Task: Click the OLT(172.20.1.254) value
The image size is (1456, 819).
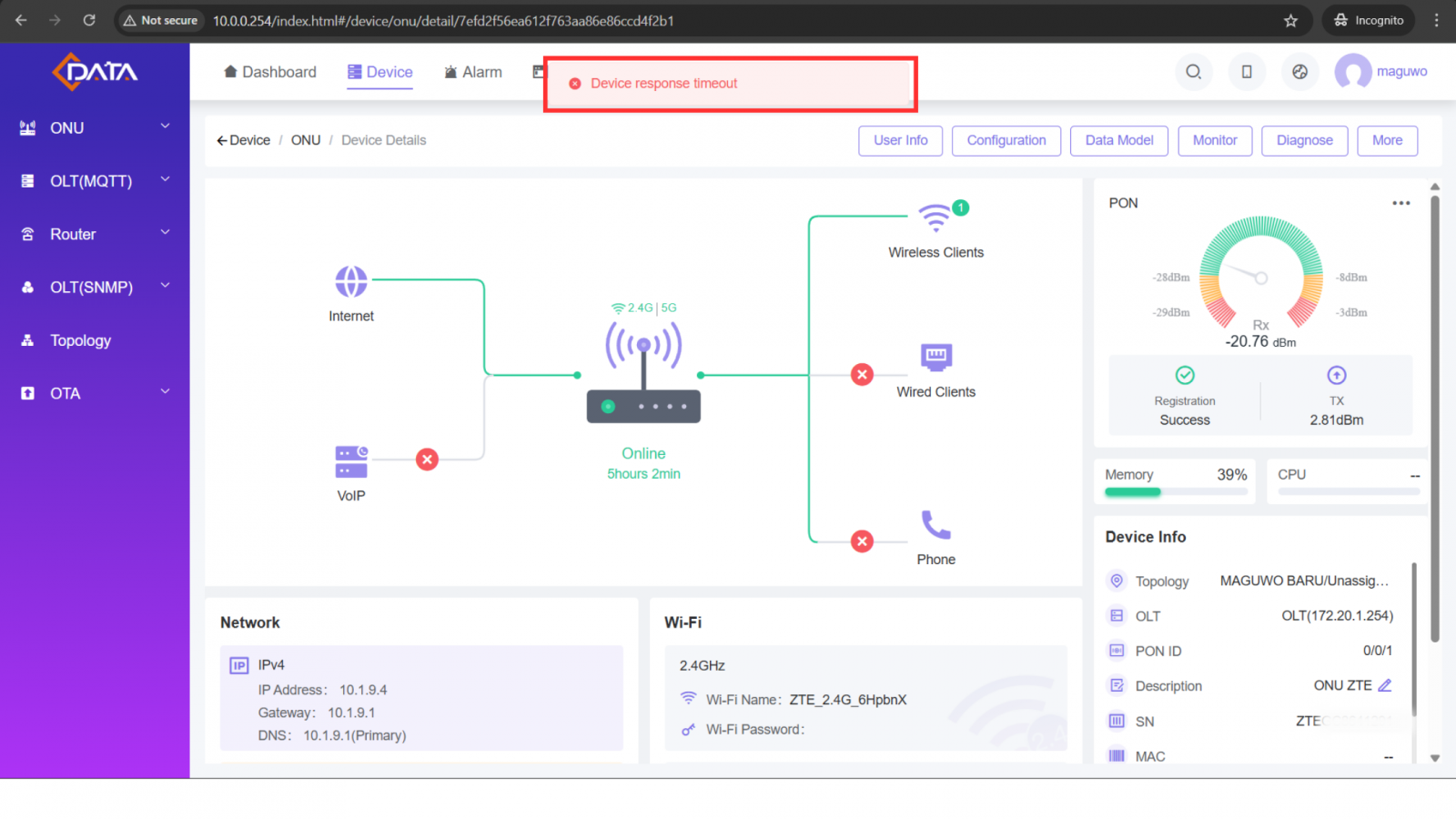Action: (x=1337, y=616)
